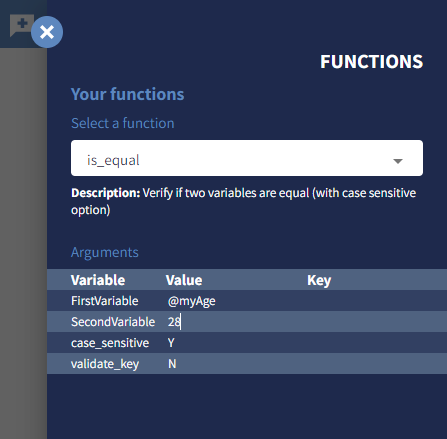The height and width of the screenshot is (439, 447).
Task: Select the validate_key value N
Action: [172, 364]
